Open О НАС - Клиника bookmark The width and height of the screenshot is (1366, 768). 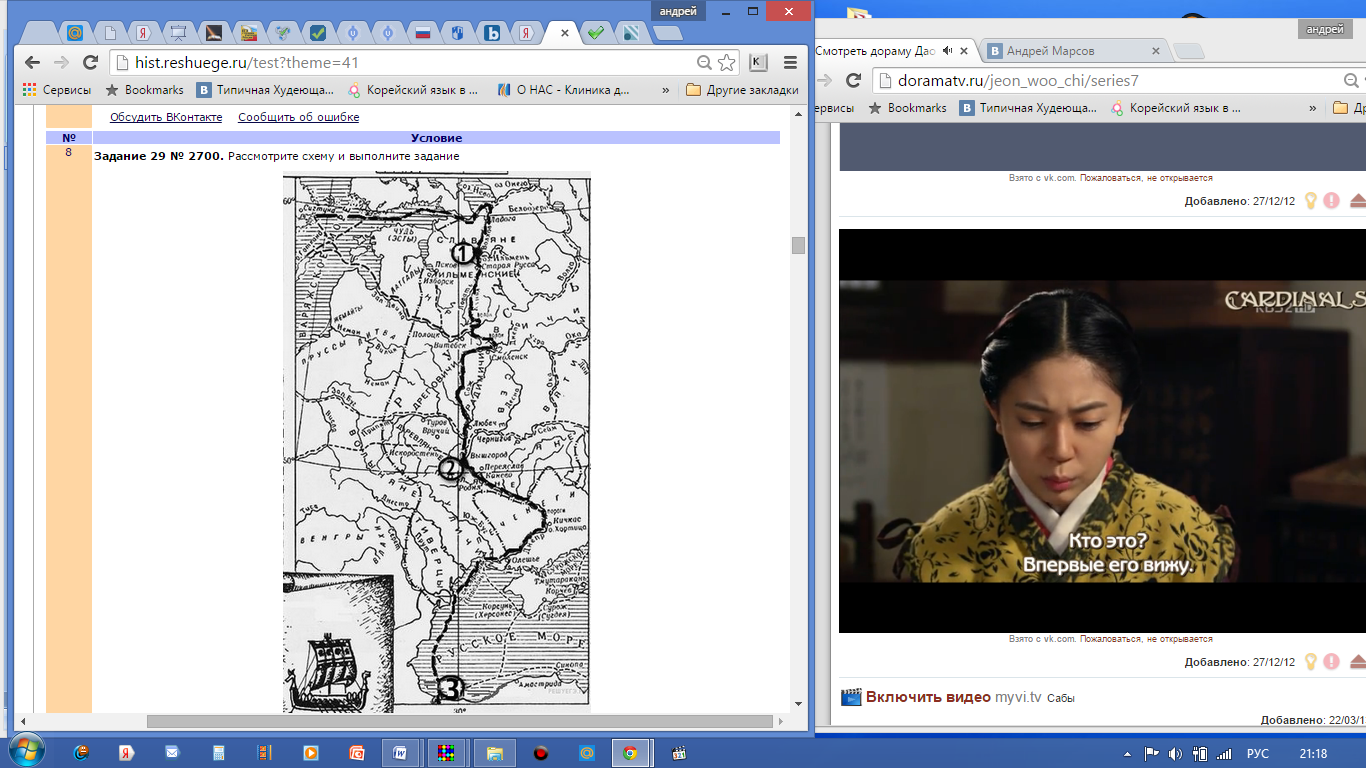point(563,90)
